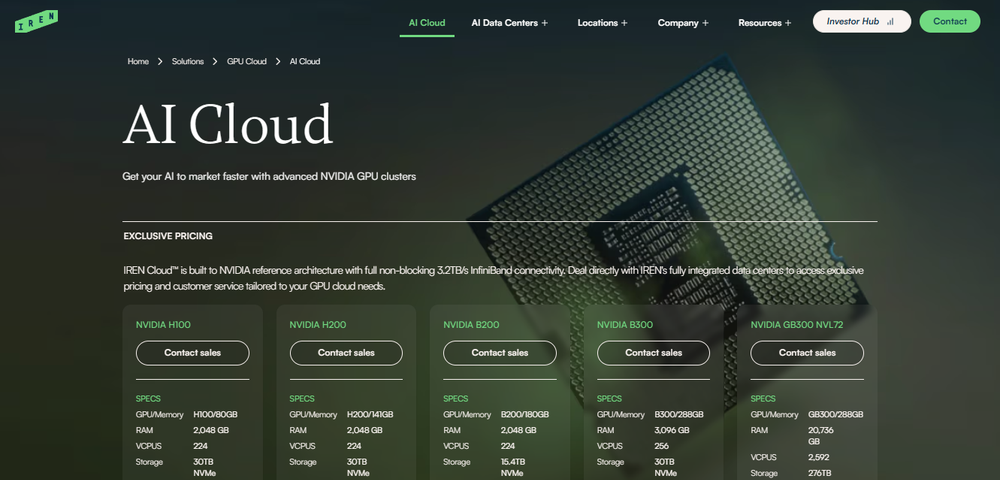Click the AI Cloud page heading
Screen dimensions: 1000x480
click(x=228, y=124)
